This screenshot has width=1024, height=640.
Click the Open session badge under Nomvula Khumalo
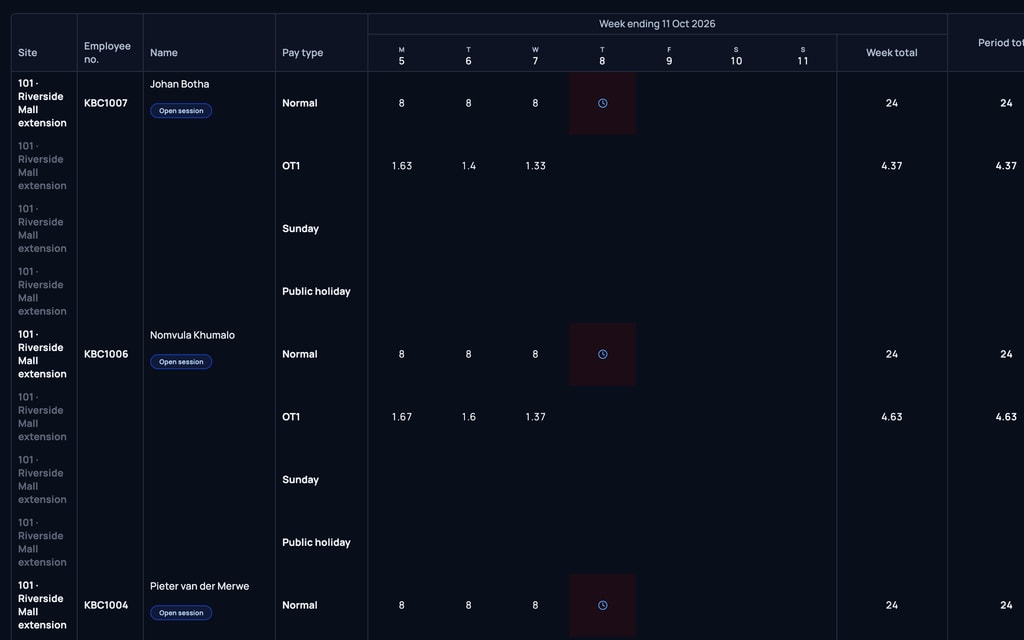pos(181,362)
